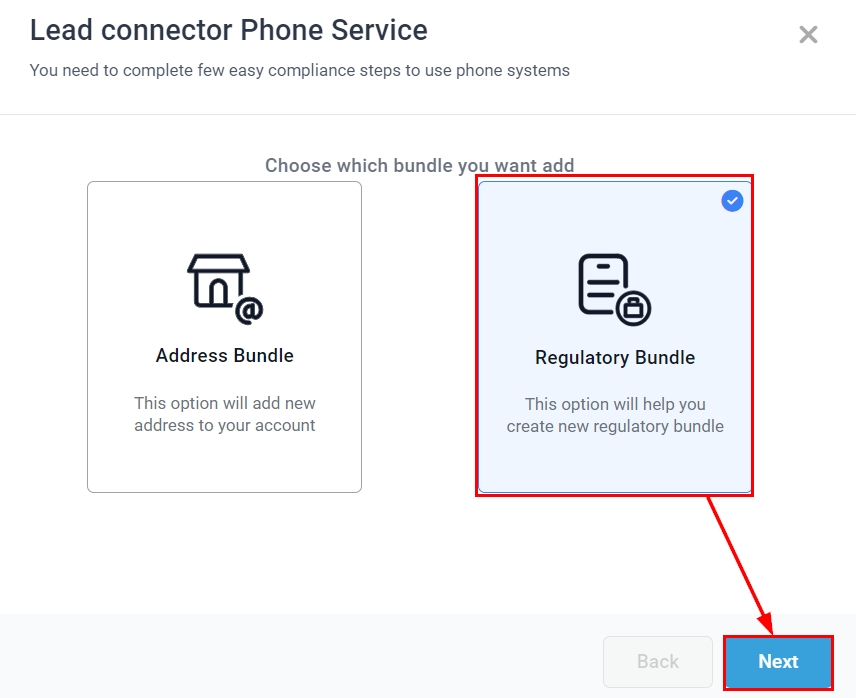856x698 pixels.
Task: Click the 'Lead connector Phone Service' heading
Action: point(229,30)
